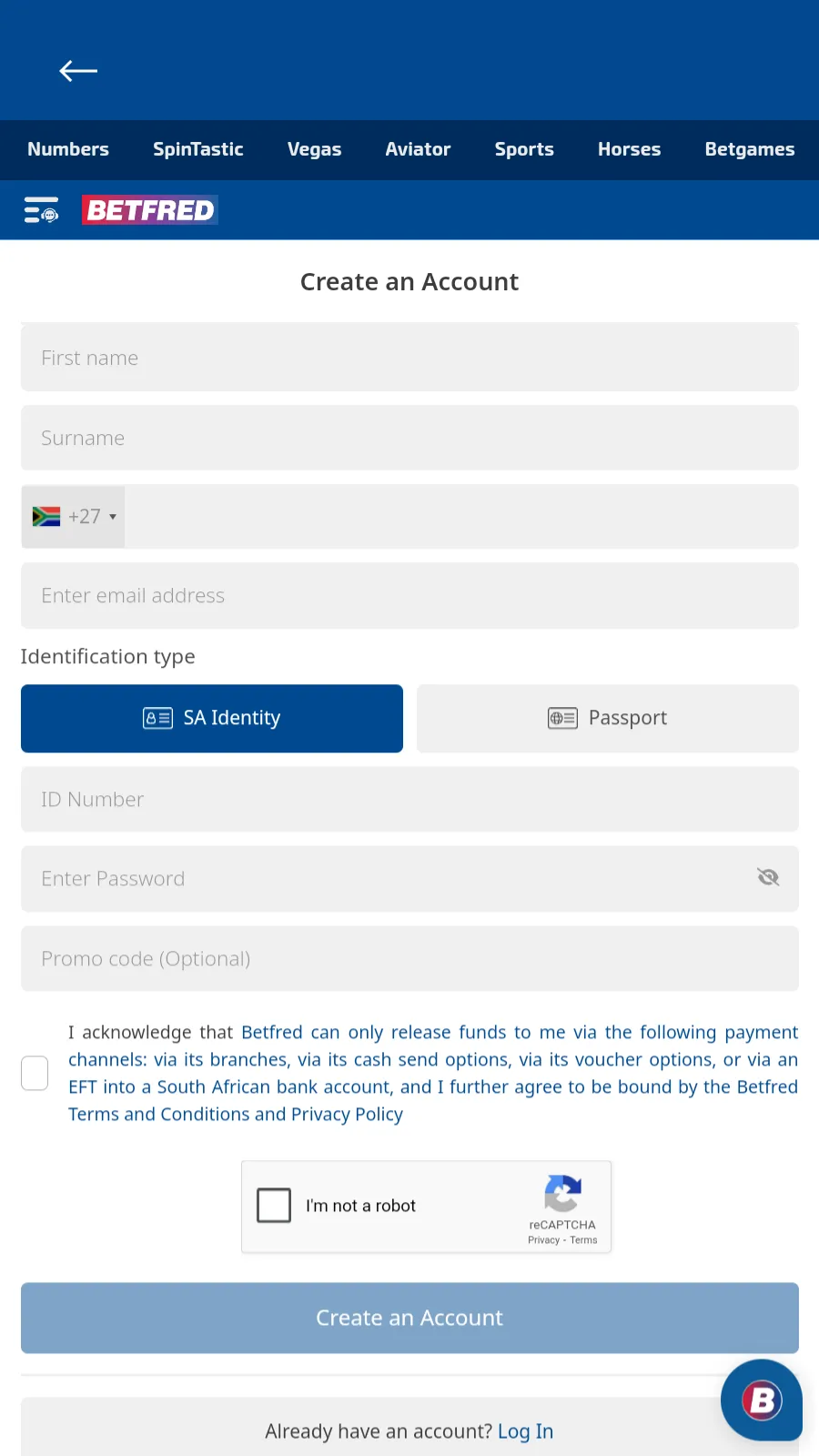Open the floating Betfred chat bubble

pyautogui.click(x=762, y=1400)
